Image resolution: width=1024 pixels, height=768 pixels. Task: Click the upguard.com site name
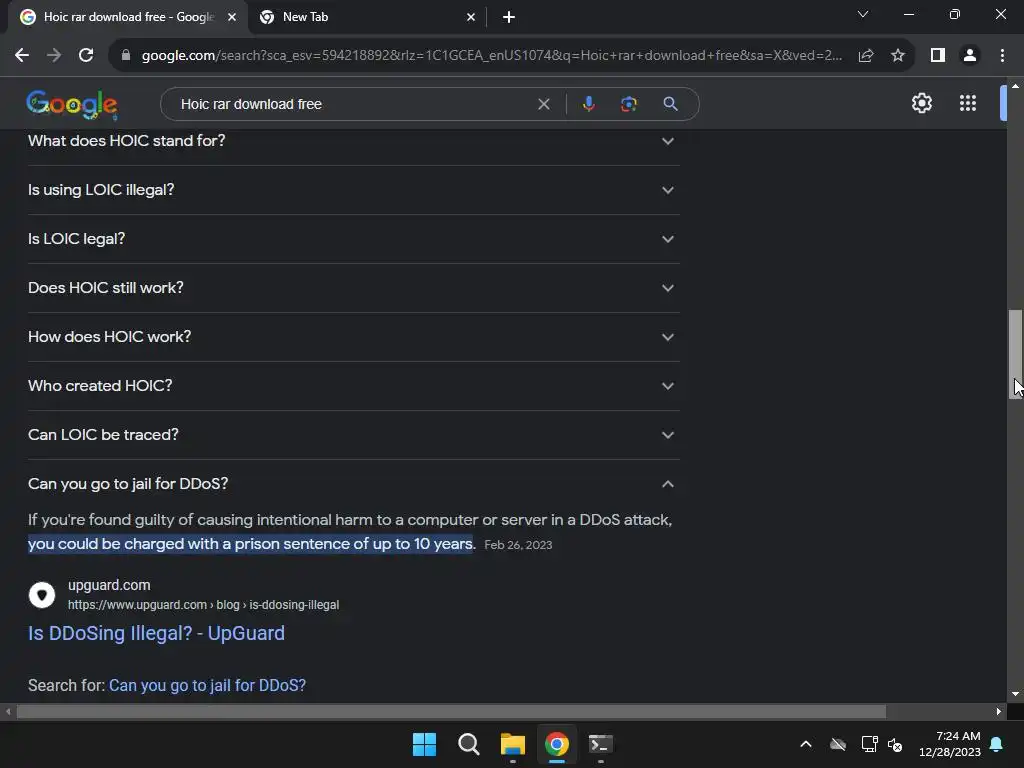[109, 585]
